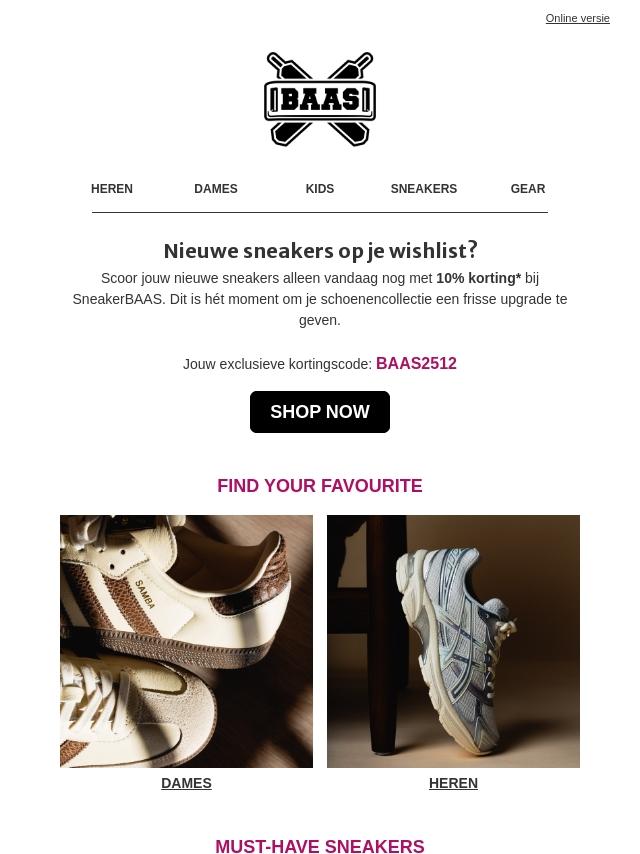This screenshot has width=640, height=854.
Task: Click the Nieuwe sneakers op je wishlist headline
Action: pos(320,251)
